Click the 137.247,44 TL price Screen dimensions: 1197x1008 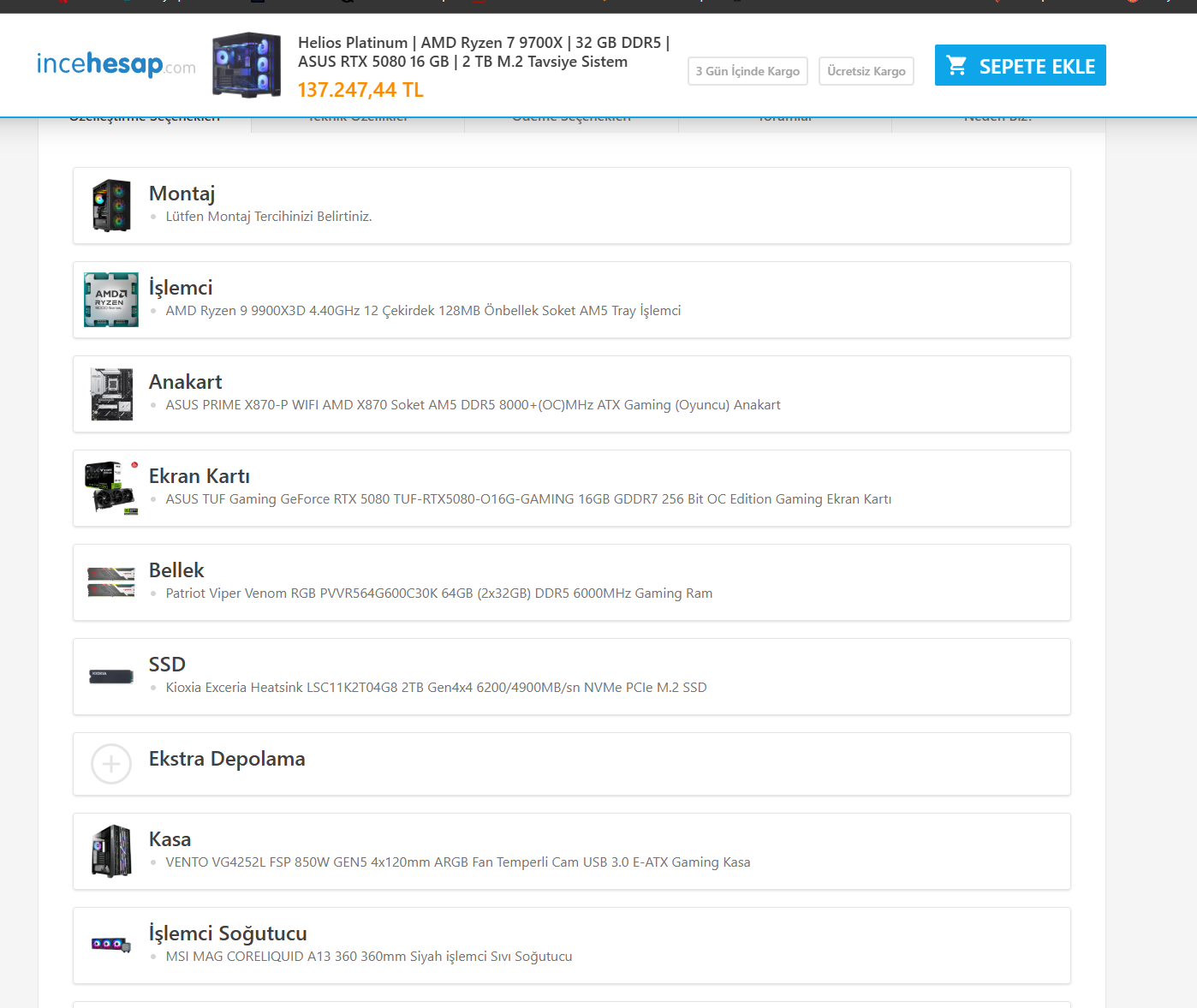tap(360, 90)
